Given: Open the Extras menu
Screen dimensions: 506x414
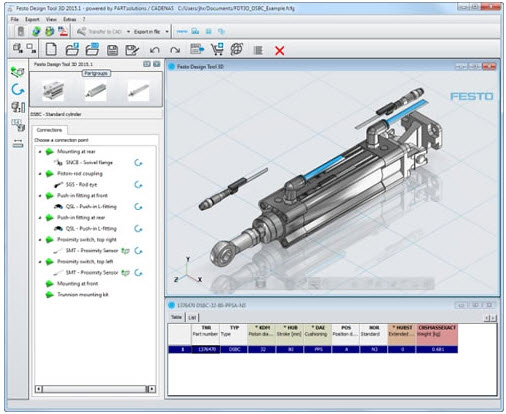Looking at the screenshot, I should click(x=69, y=19).
